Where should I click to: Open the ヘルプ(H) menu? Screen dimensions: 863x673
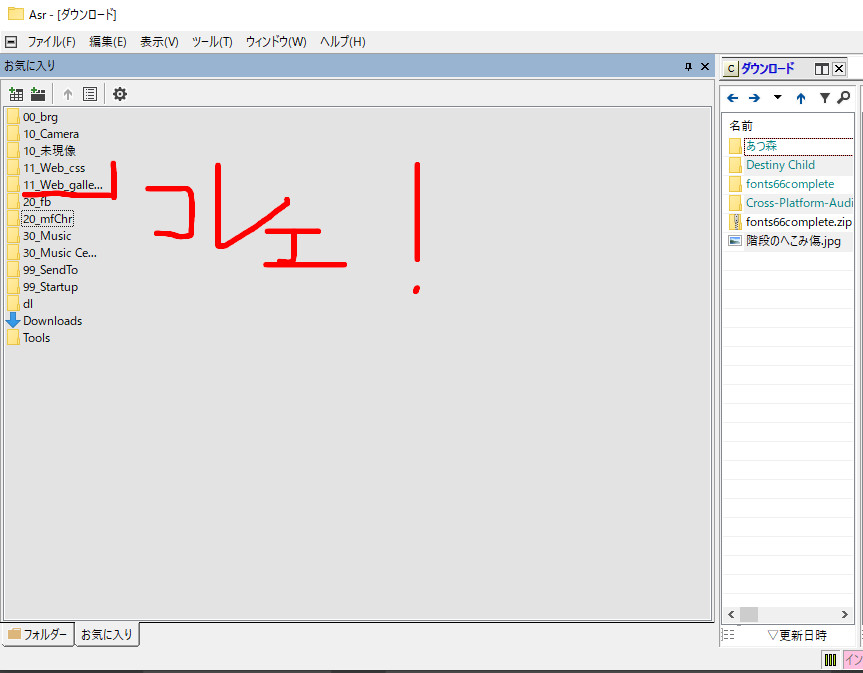342,42
